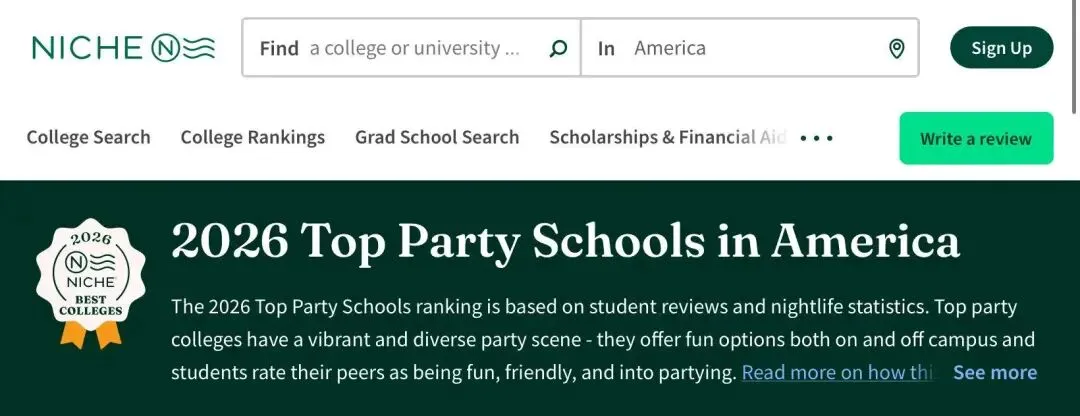Image resolution: width=1080 pixels, height=416 pixels.
Task: Open the College Search menu item
Action: [x=88, y=138]
